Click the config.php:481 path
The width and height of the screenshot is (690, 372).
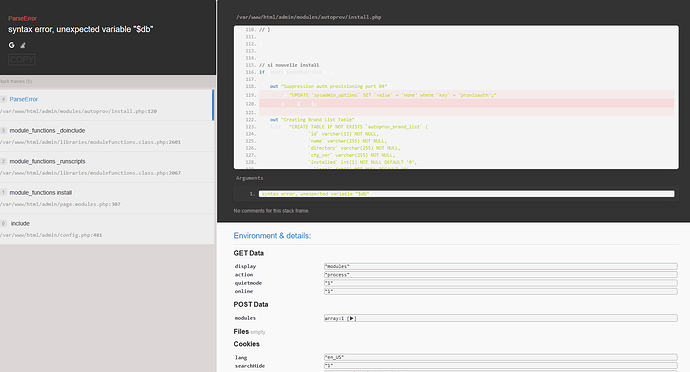(51, 235)
